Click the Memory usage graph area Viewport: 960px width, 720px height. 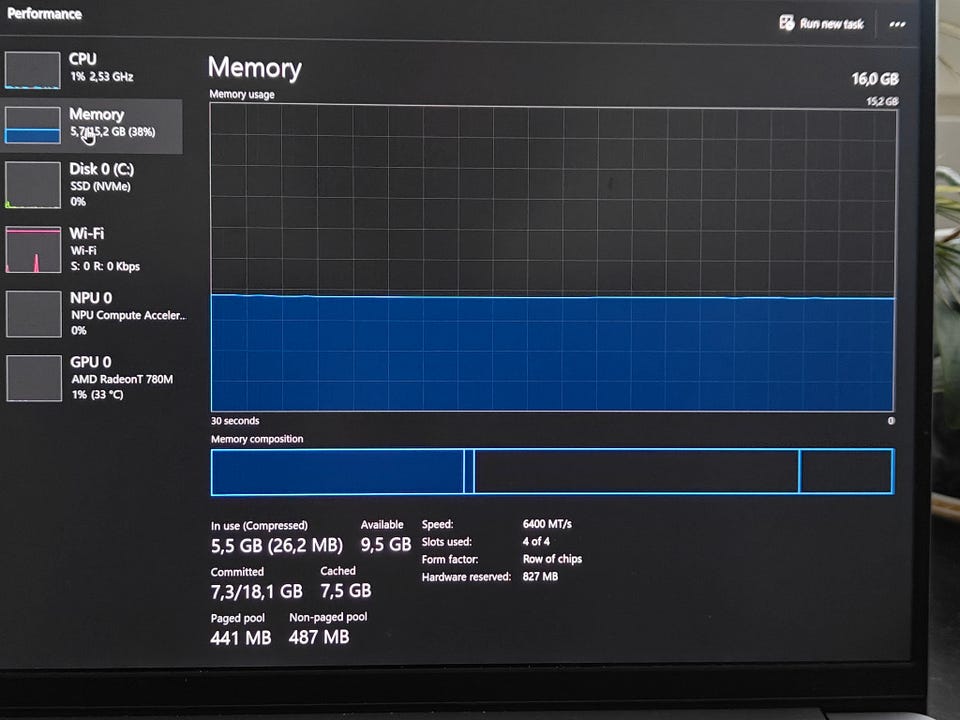click(x=553, y=258)
